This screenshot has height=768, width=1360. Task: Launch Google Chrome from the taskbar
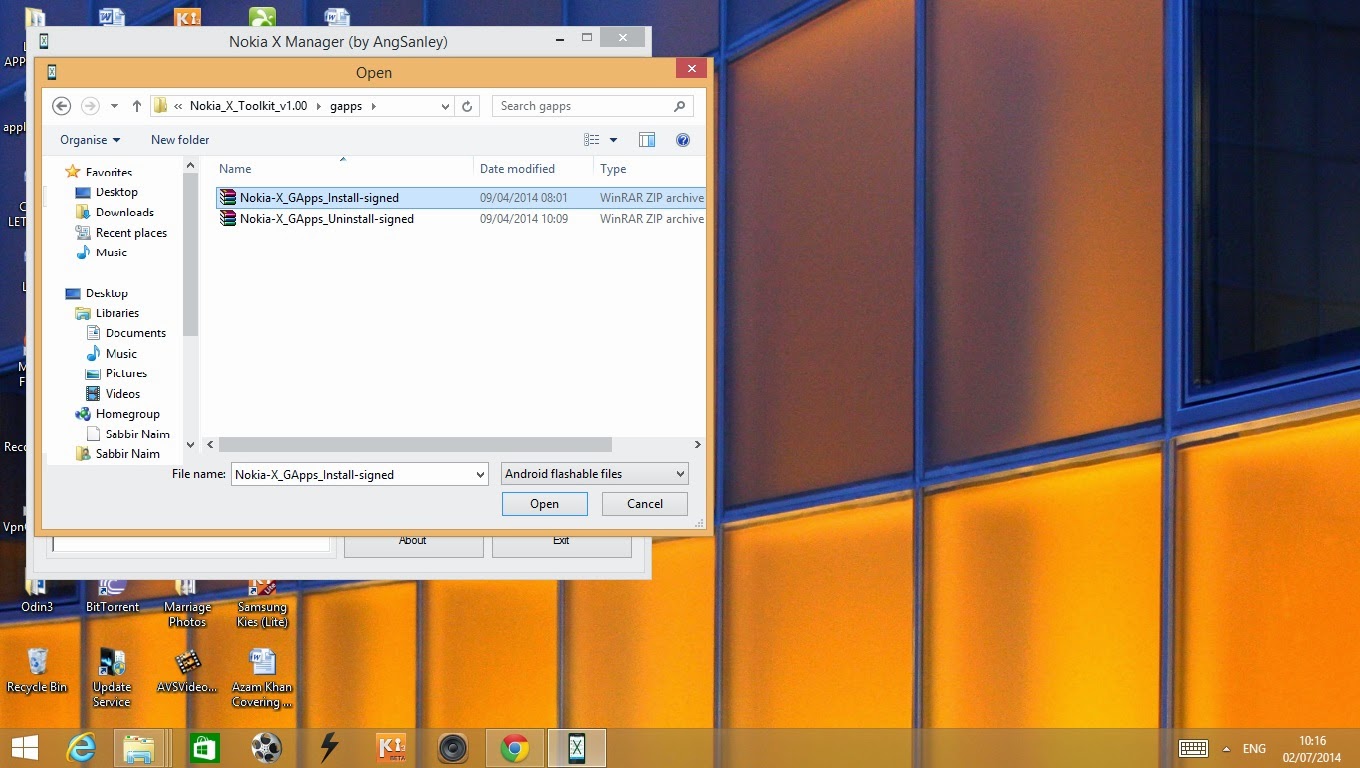click(x=514, y=747)
